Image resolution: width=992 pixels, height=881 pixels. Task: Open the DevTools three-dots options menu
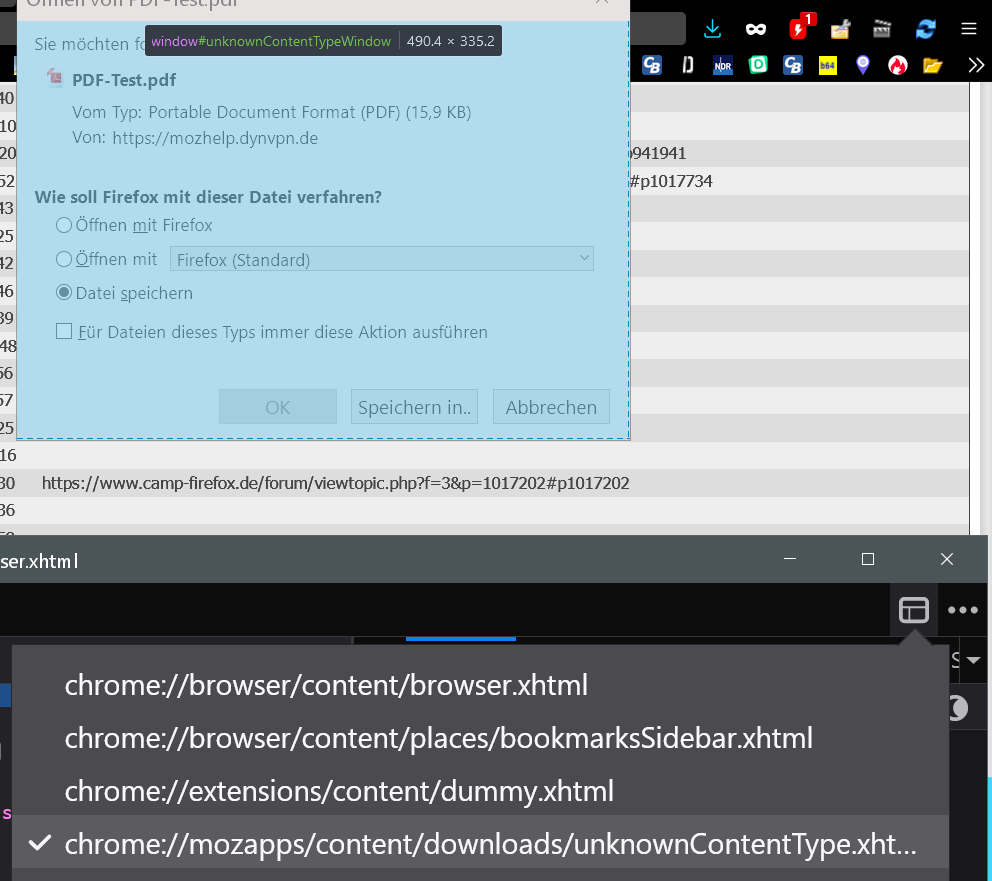[x=962, y=610]
